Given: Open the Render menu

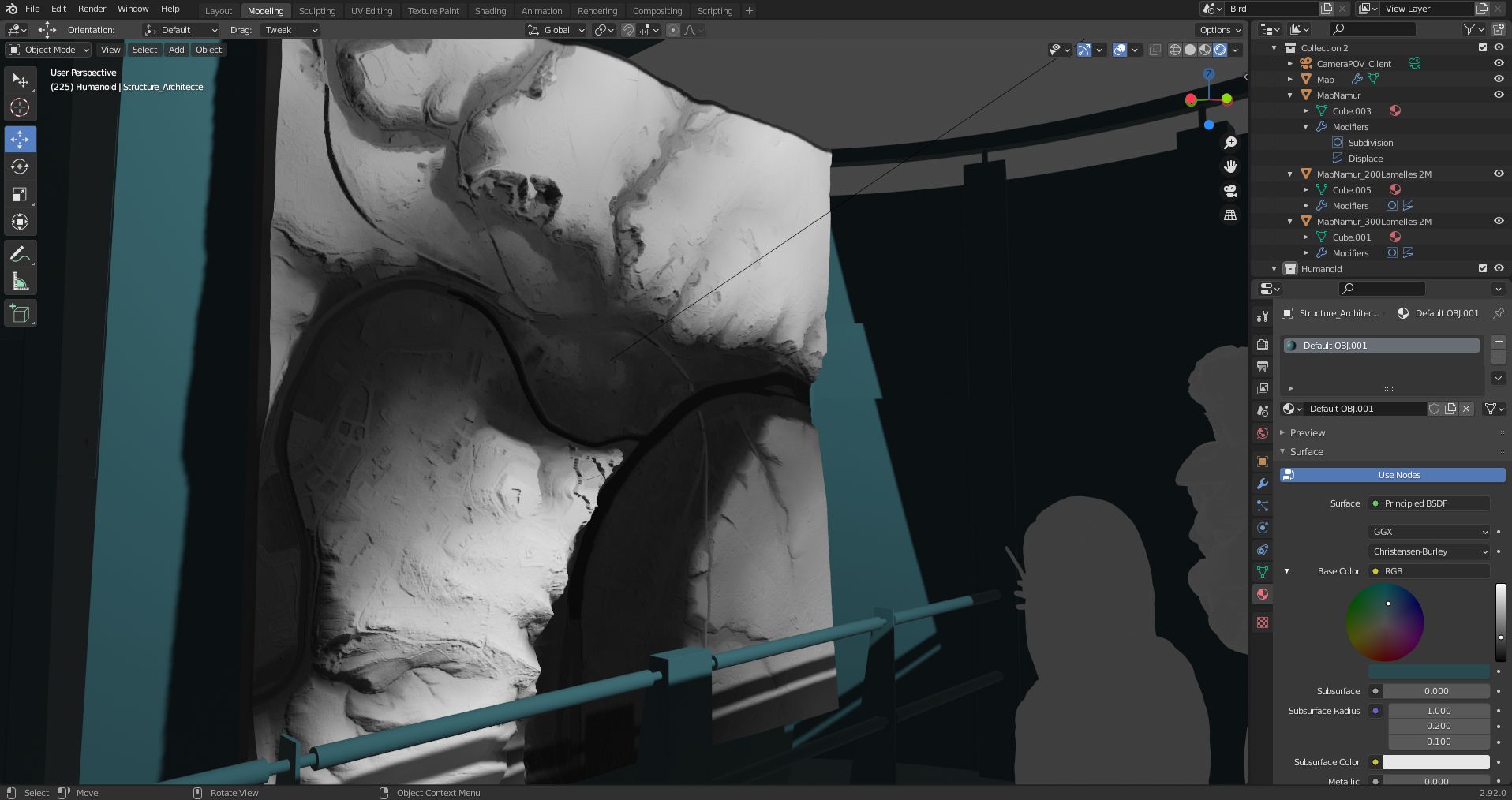Looking at the screenshot, I should click(92, 9).
